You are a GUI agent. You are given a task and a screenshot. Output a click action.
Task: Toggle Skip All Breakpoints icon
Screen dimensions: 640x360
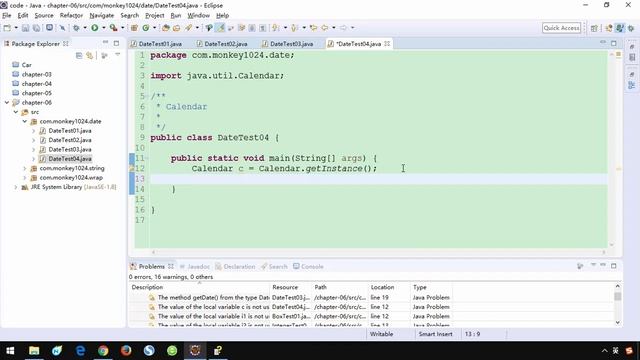click(62, 28)
